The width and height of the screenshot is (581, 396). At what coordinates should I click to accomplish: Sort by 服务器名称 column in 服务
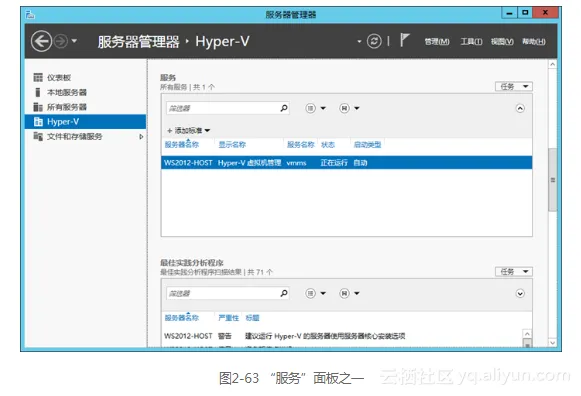point(182,144)
